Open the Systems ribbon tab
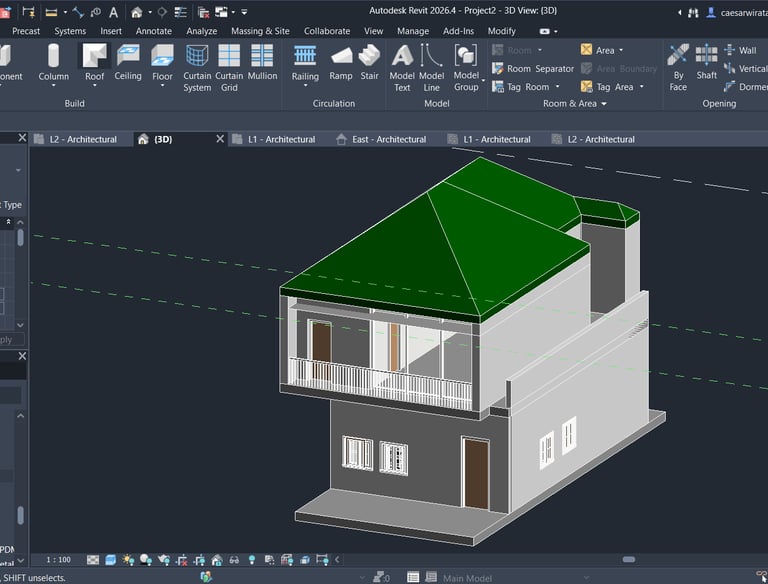Image resolution: width=768 pixels, height=584 pixels. (70, 31)
